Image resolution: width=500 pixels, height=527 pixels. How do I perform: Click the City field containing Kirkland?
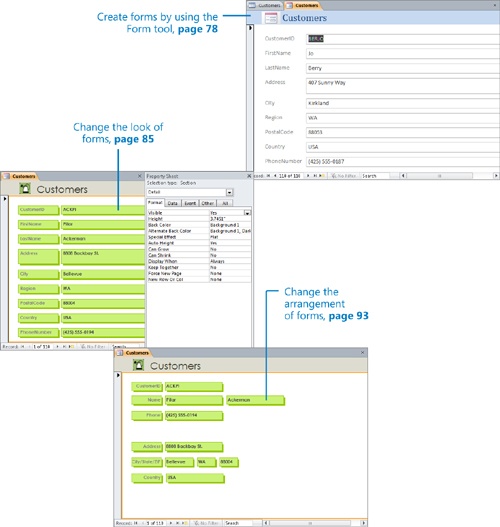click(x=403, y=103)
